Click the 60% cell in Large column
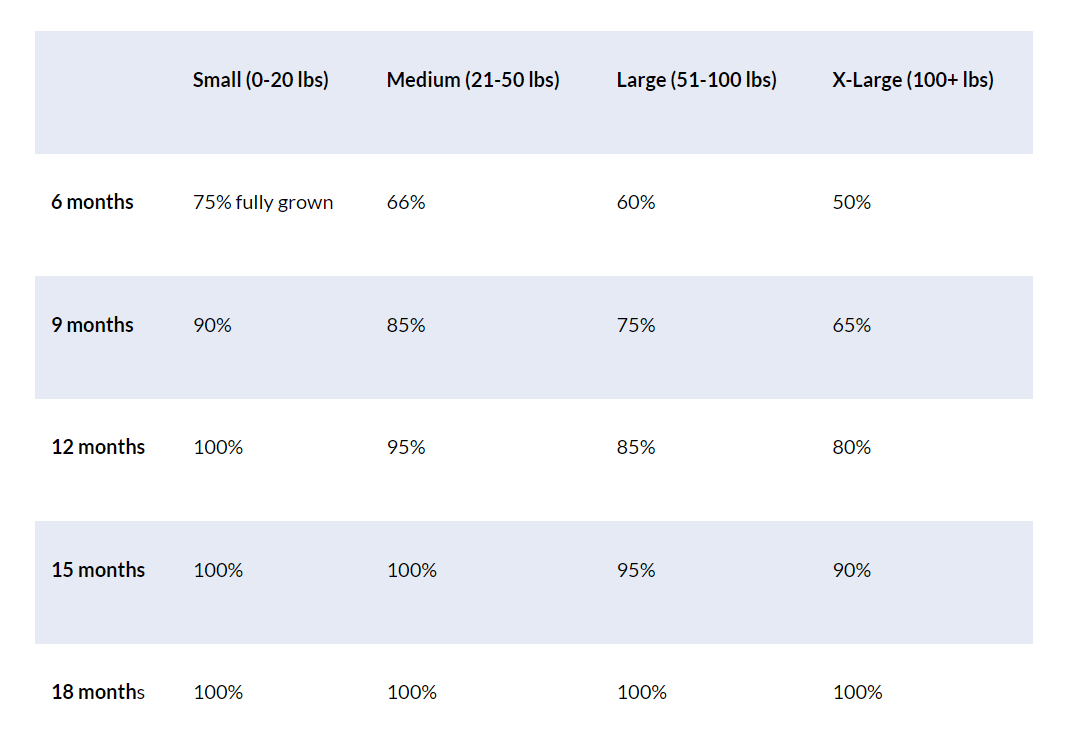1069x739 pixels. pos(636,202)
